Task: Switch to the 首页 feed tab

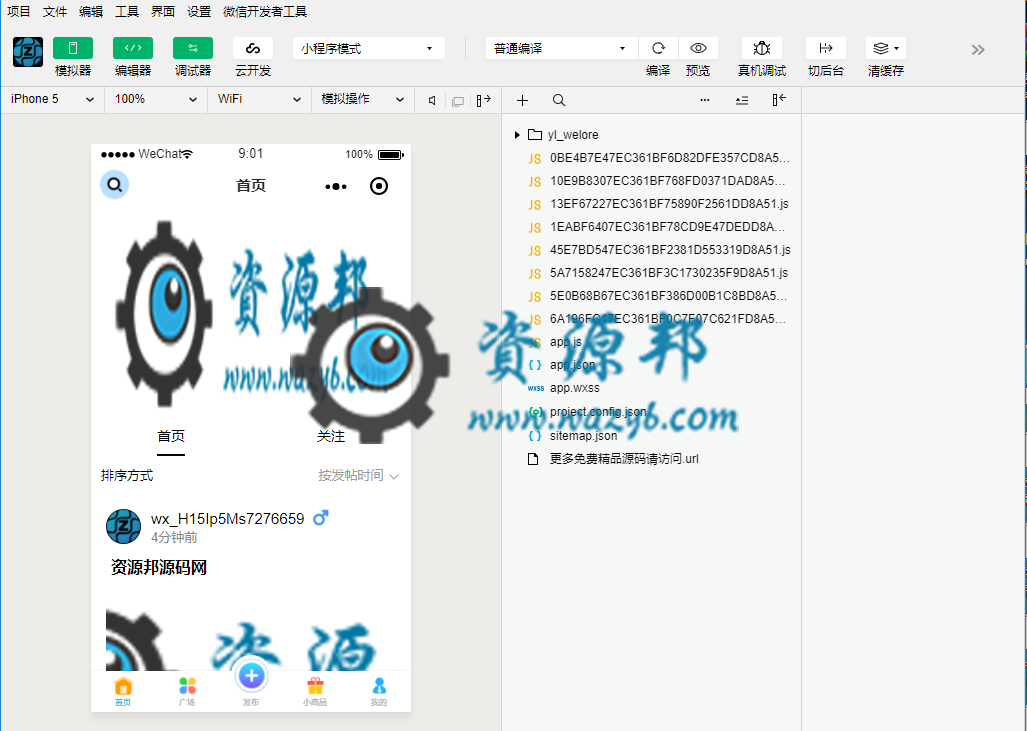Action: (x=171, y=436)
